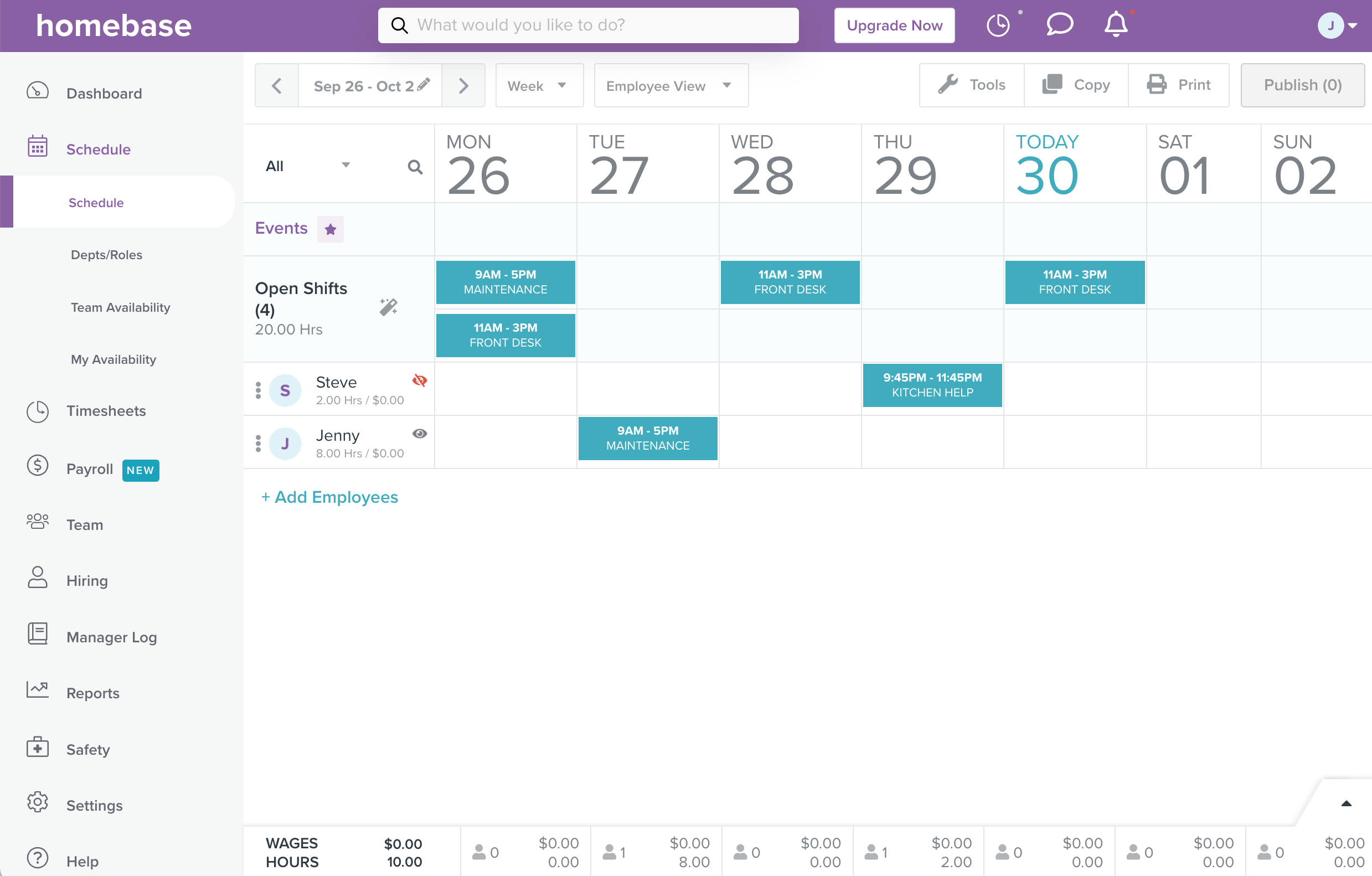Expand the All departments filter

(x=308, y=166)
